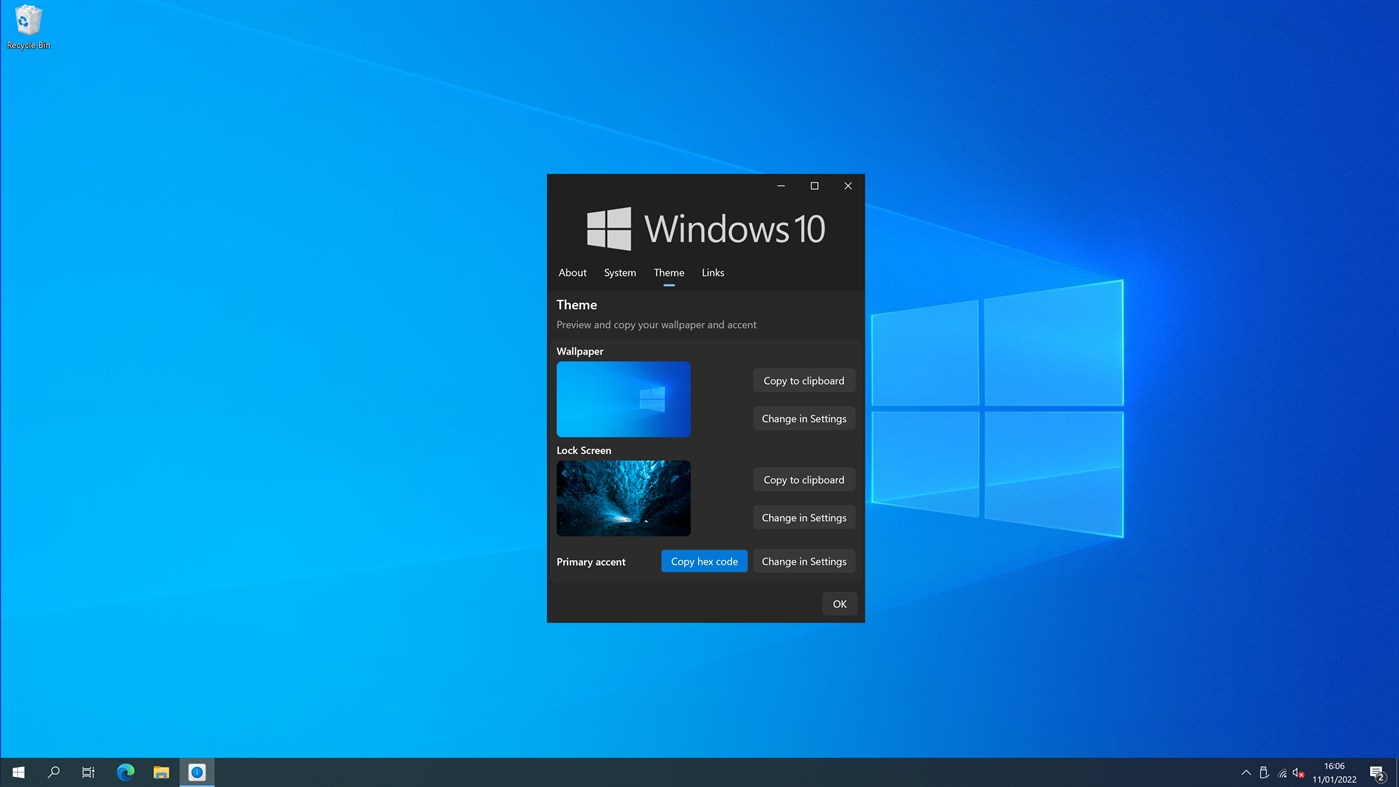Screen dimensions: 1399x787
Task: Unmute the system volume
Action: (x=1297, y=771)
